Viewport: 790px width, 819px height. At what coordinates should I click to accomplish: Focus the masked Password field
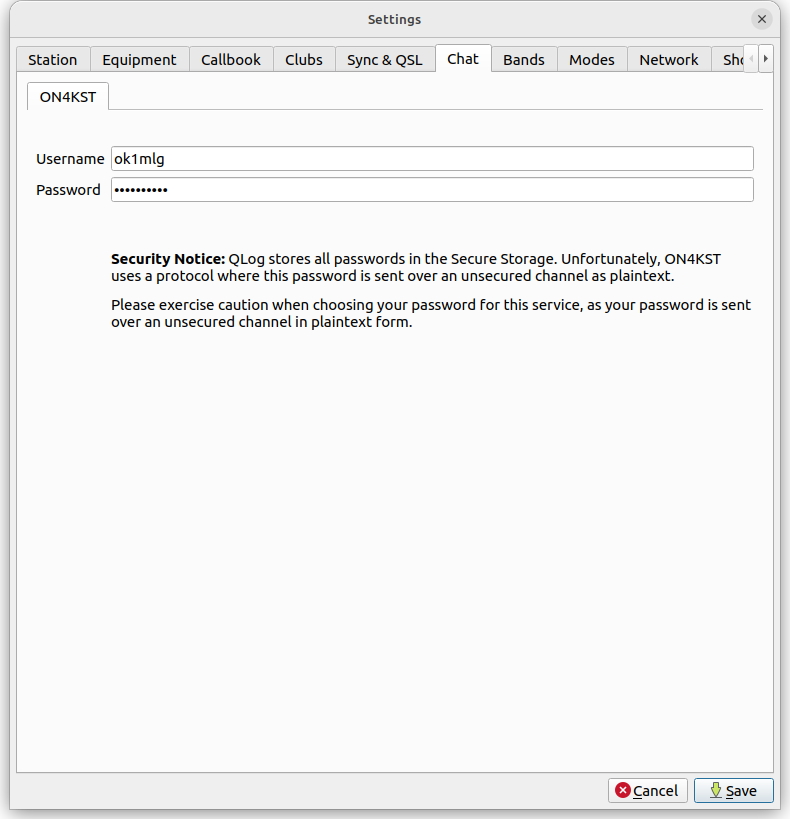point(432,190)
